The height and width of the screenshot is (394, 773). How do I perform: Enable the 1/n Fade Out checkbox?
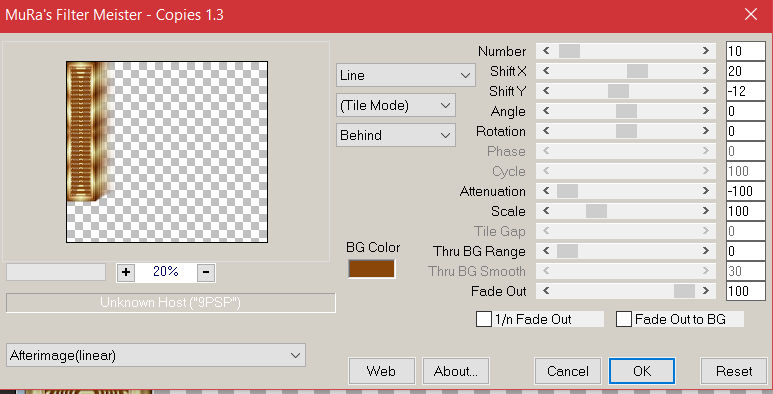pyautogui.click(x=484, y=319)
